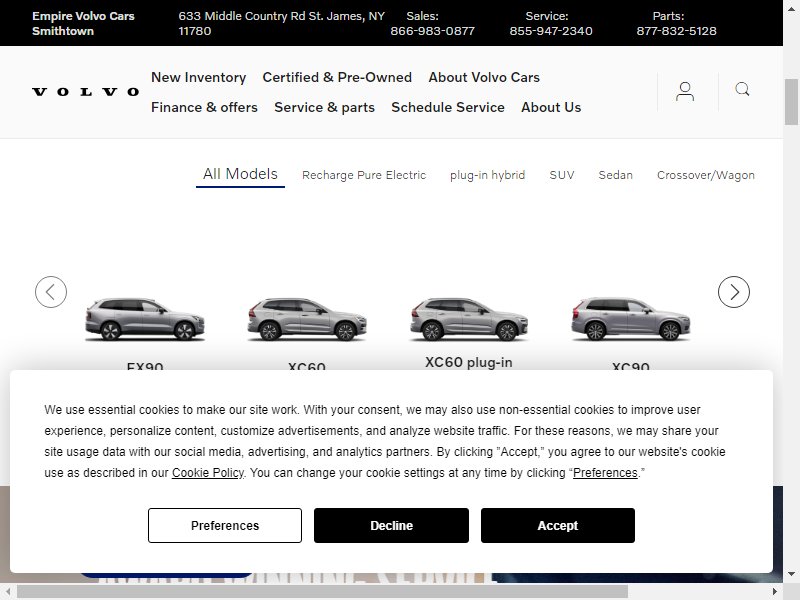Click the Volvo logo

click(x=86, y=92)
